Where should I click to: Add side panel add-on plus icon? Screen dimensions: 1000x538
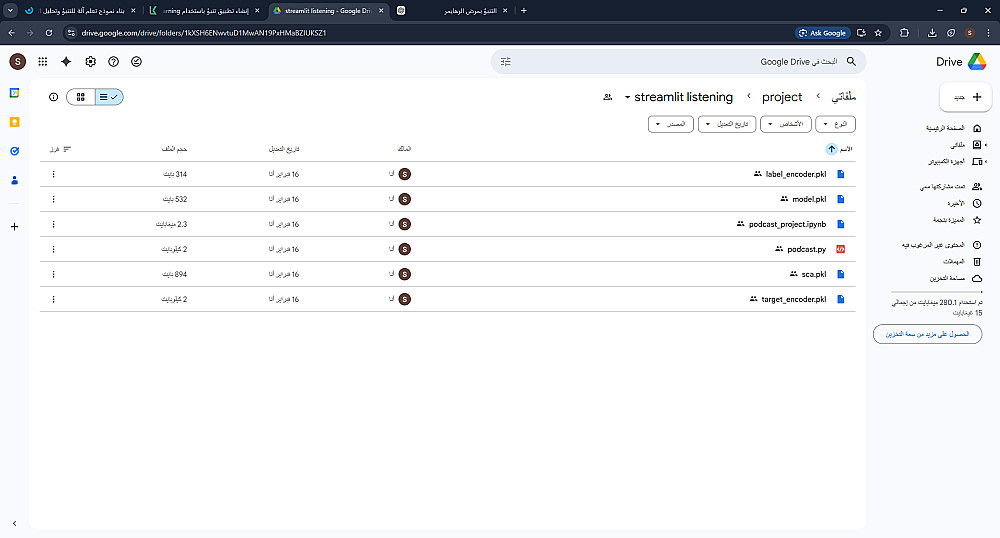(x=15, y=226)
